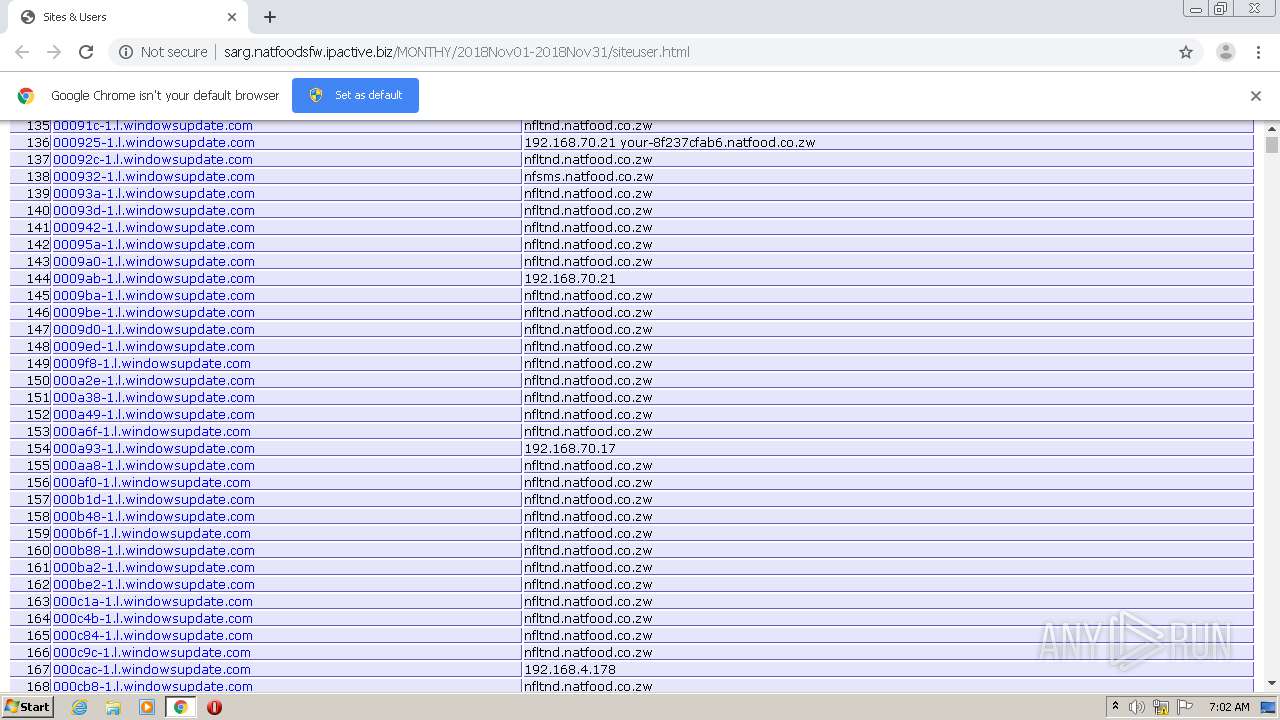This screenshot has width=1280, height=720.
Task: Open File Explorer from taskbar
Action: [113, 707]
